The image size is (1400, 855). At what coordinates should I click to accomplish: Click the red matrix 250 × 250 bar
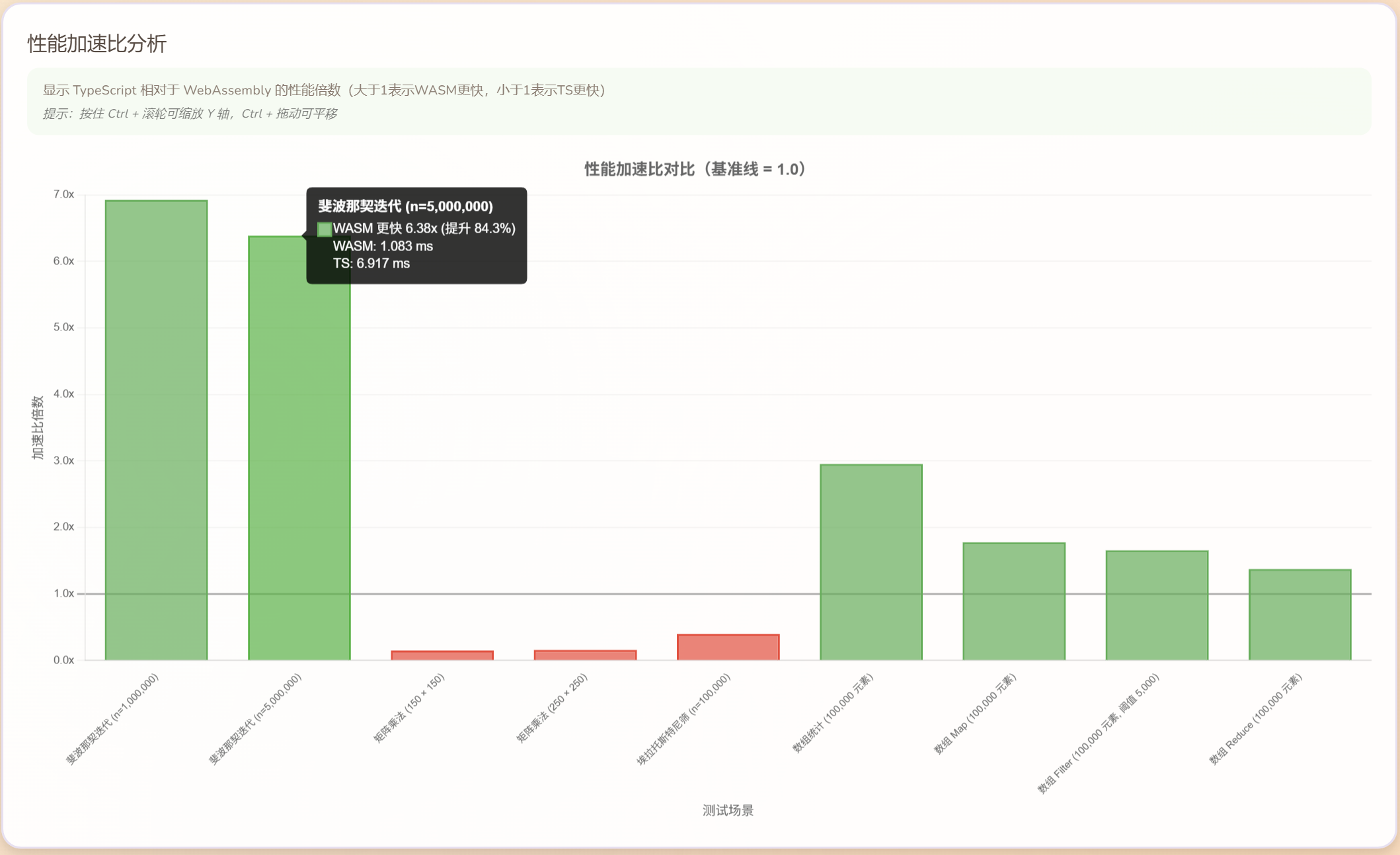click(585, 655)
